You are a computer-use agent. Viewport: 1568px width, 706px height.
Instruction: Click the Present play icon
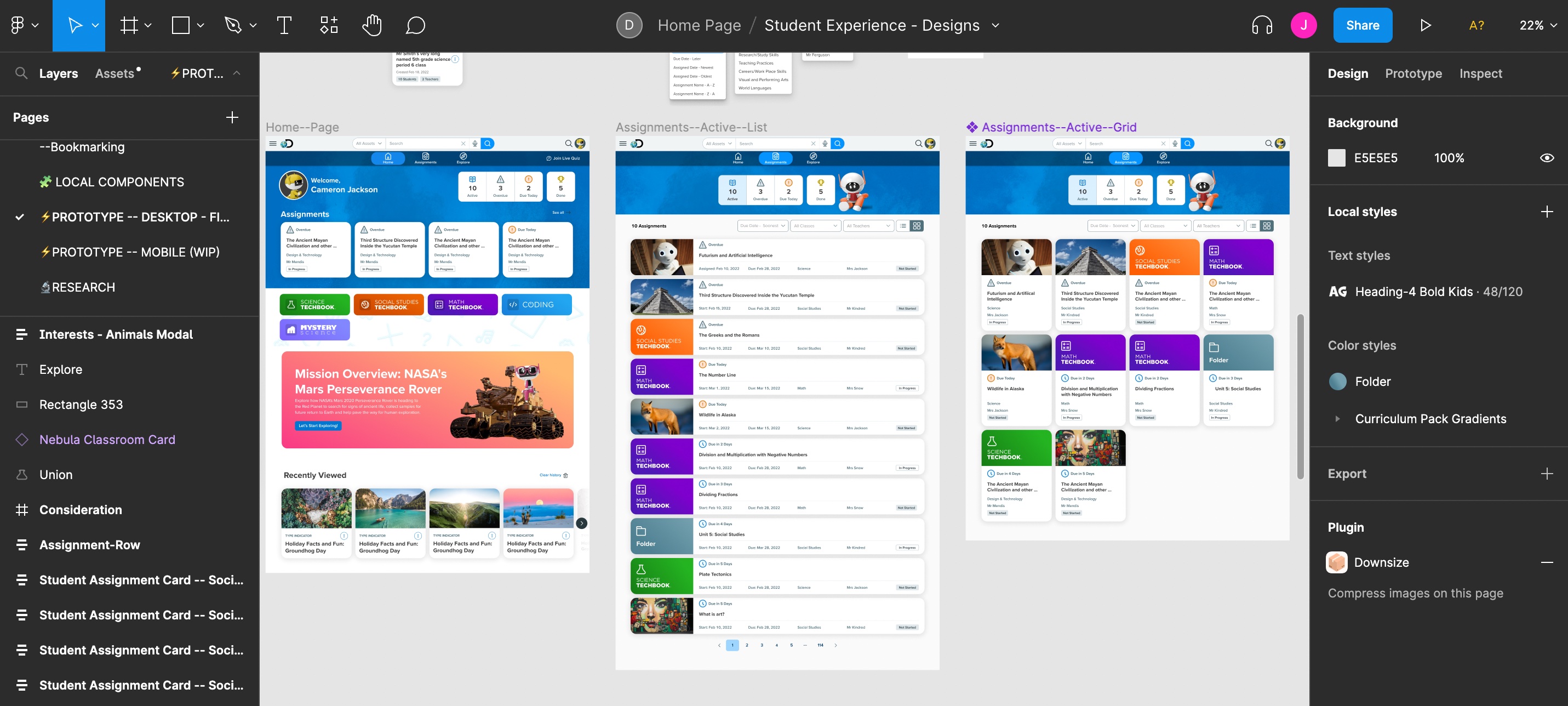click(1426, 26)
